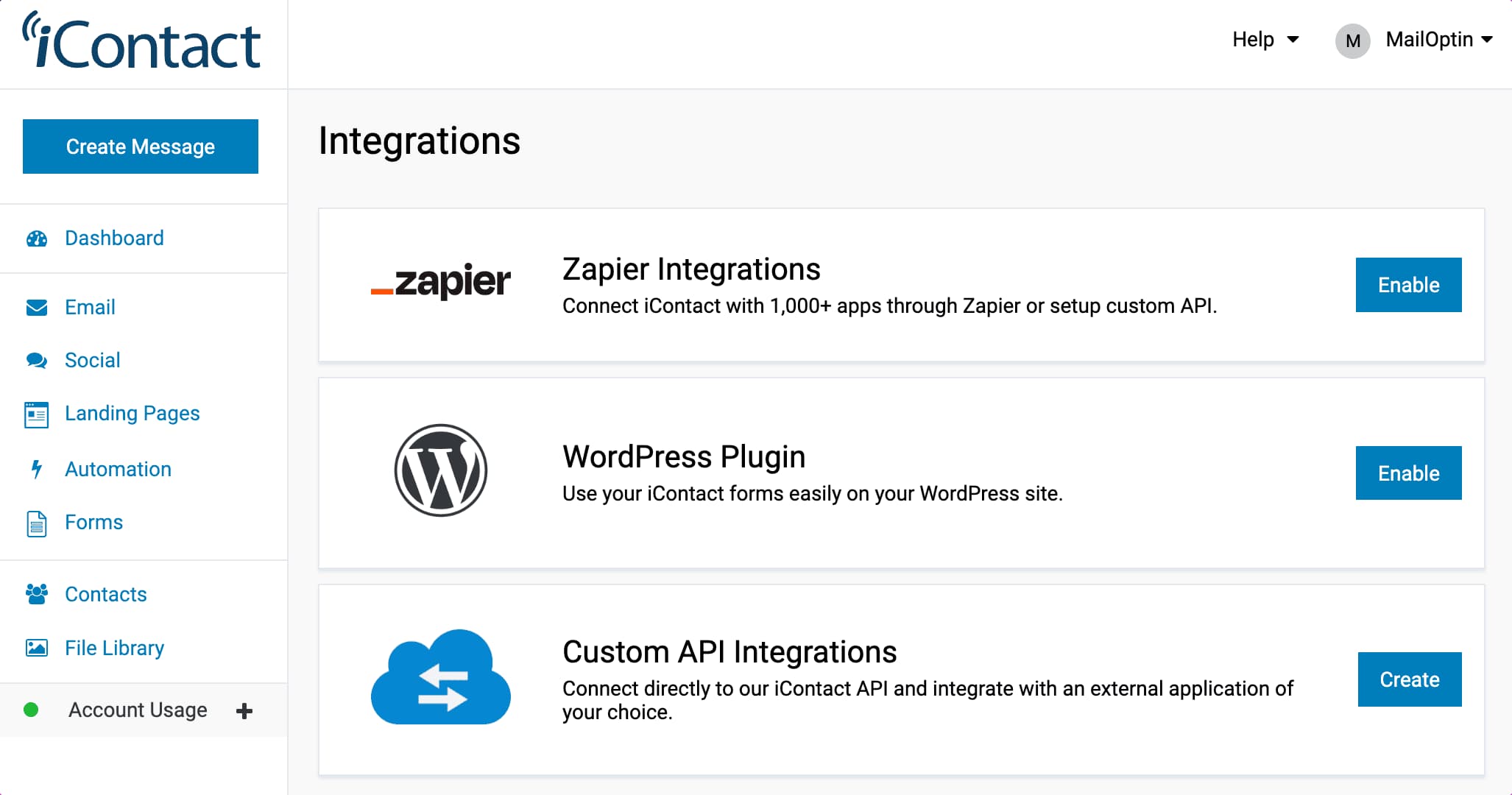Click the Create Message button

click(141, 146)
